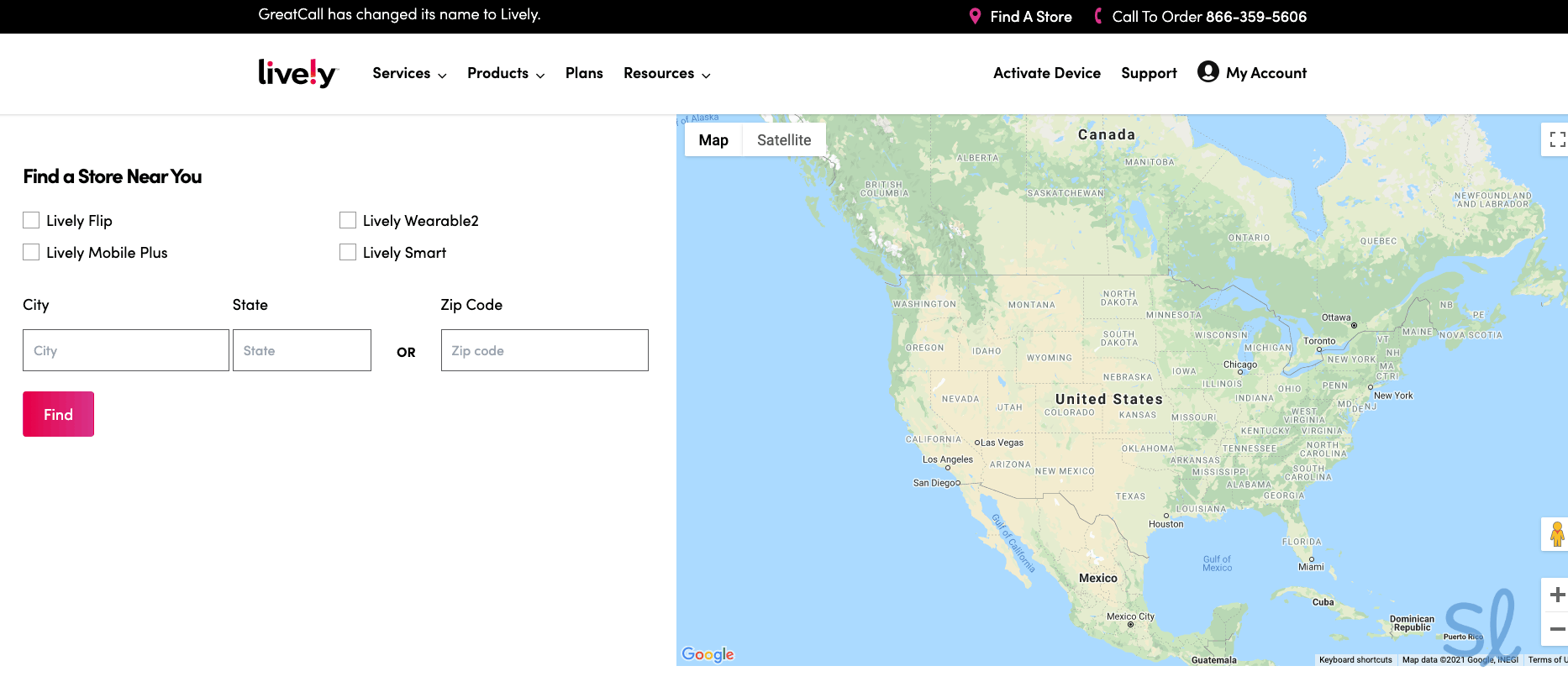Switch map to Satellite view
Viewport: 1568px width, 687px height.
click(783, 140)
